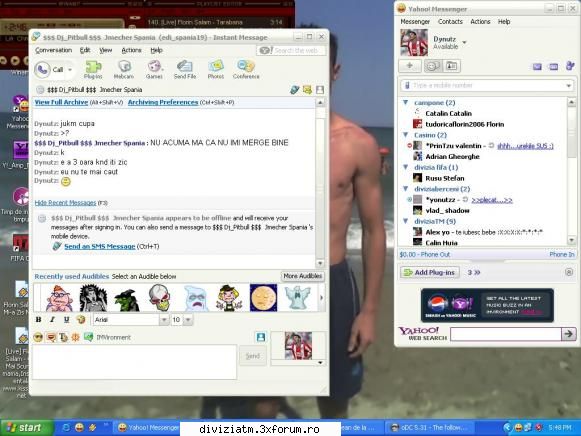Click the chat history scrollbar down arrow
The height and width of the screenshot is (436, 581).
pyautogui.click(x=320, y=263)
